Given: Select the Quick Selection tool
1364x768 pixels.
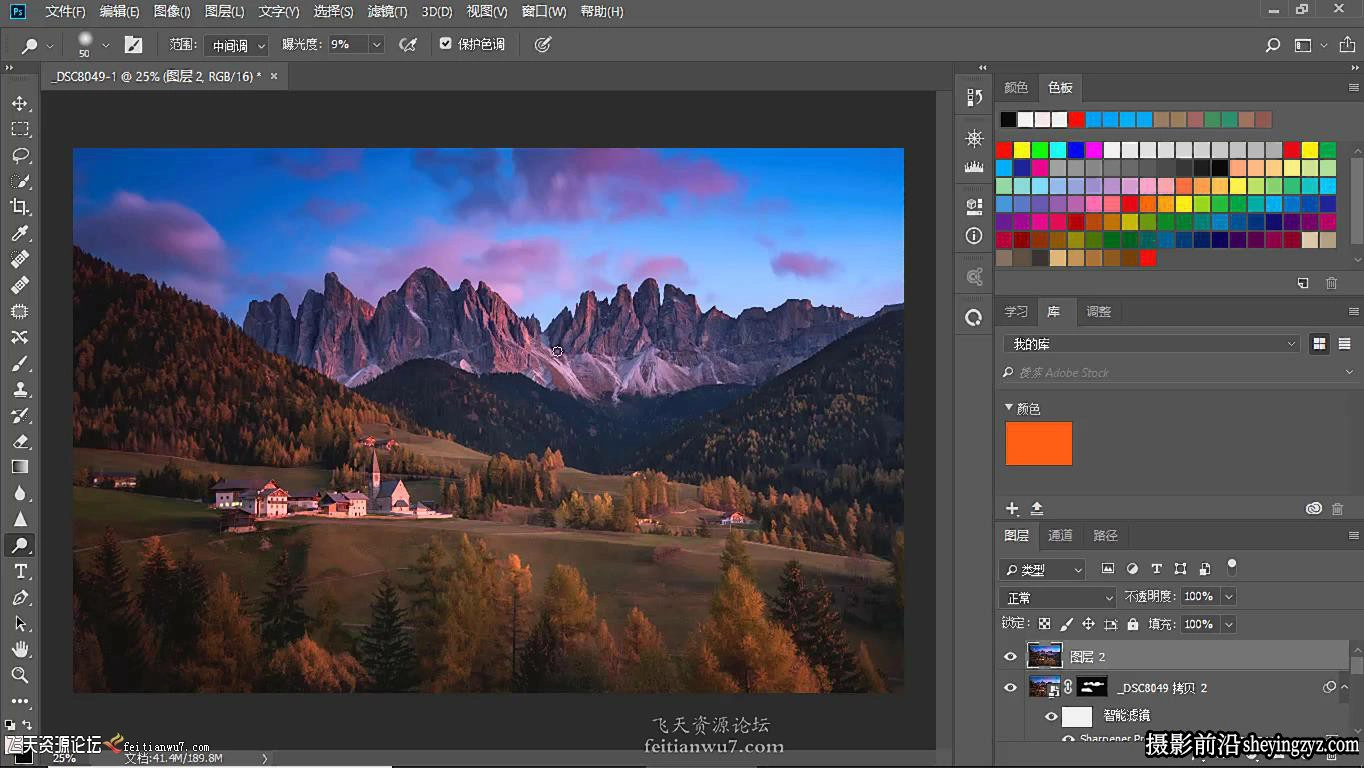Looking at the screenshot, I should pyautogui.click(x=20, y=181).
